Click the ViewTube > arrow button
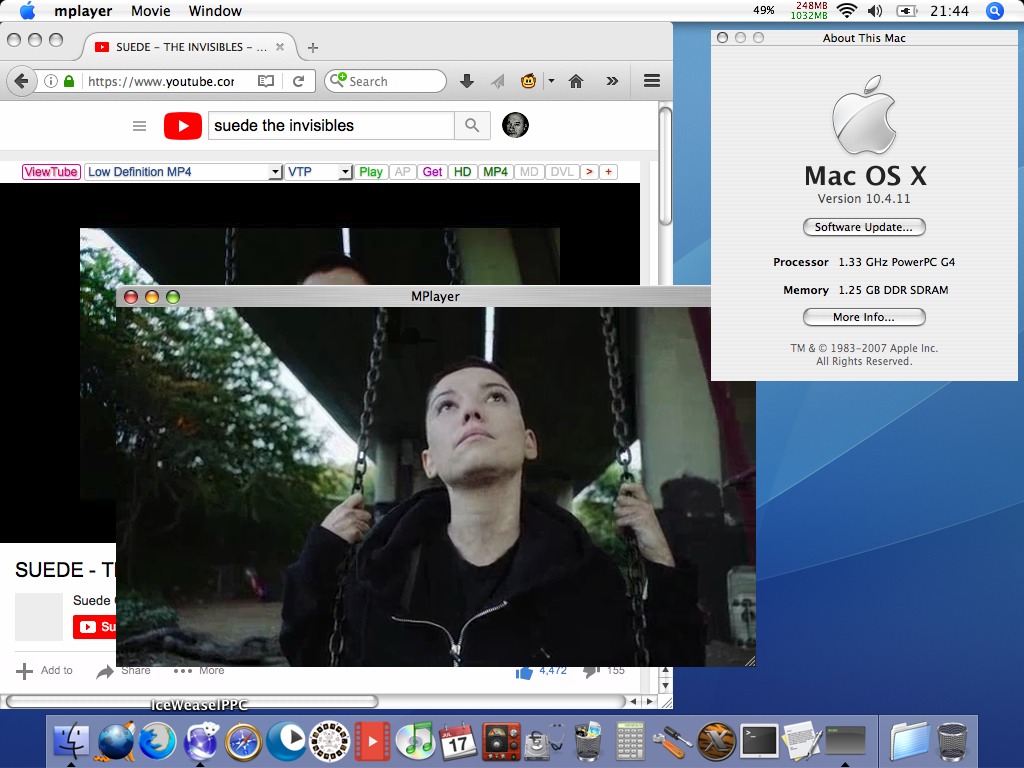Screen dimensions: 1024x768 (x=589, y=172)
